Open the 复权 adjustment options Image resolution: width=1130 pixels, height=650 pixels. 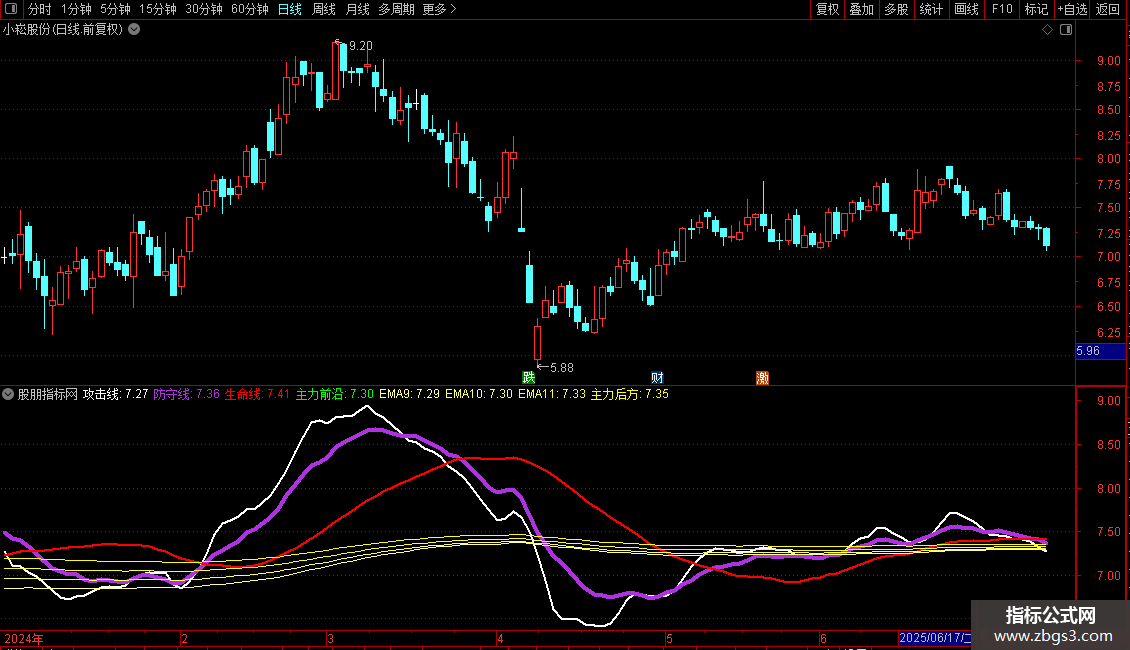827,9
